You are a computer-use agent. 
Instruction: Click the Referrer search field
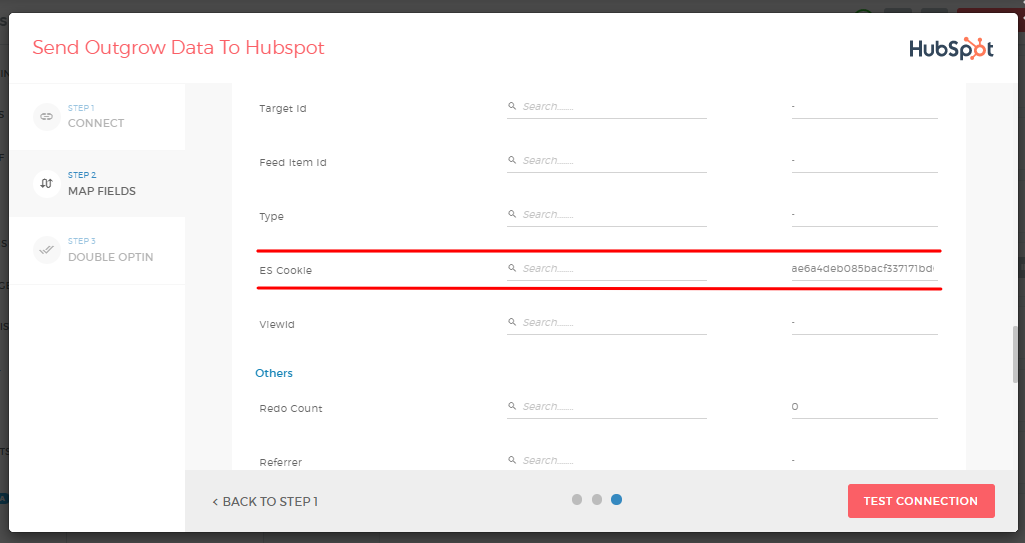607,461
